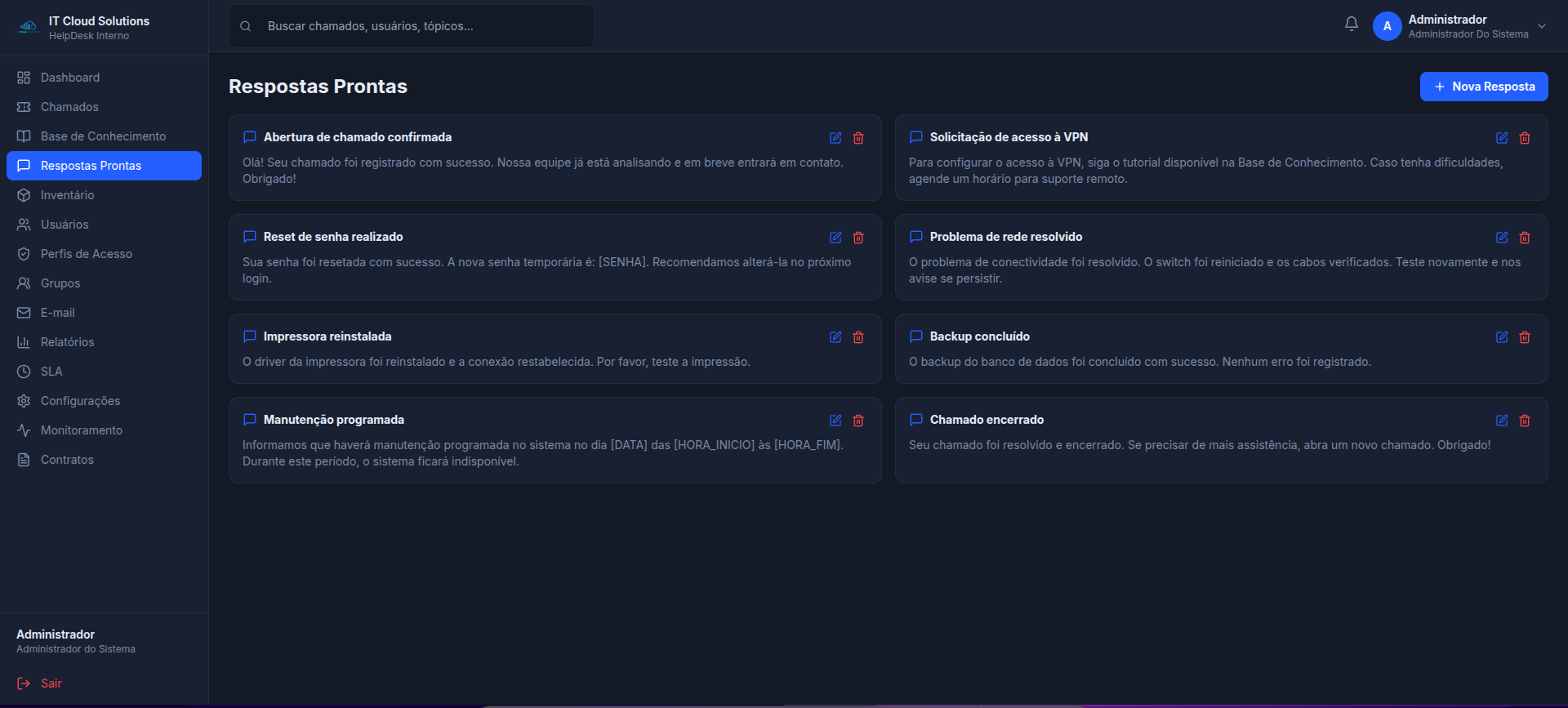The image size is (1568, 708).
Task: Click the 'Respostas Prontas' page heading
Action: point(318,87)
